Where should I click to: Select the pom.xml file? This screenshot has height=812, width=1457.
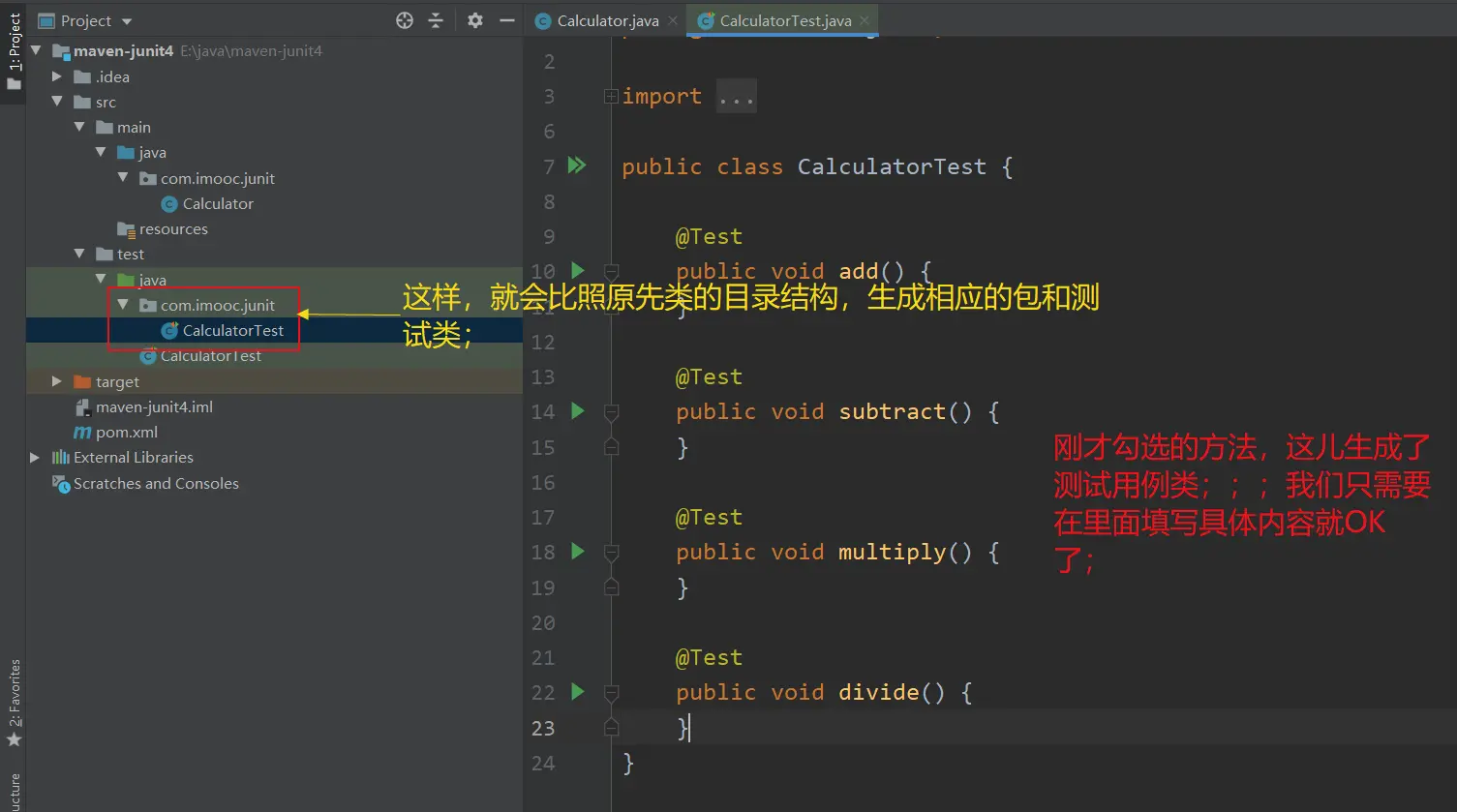[126, 432]
